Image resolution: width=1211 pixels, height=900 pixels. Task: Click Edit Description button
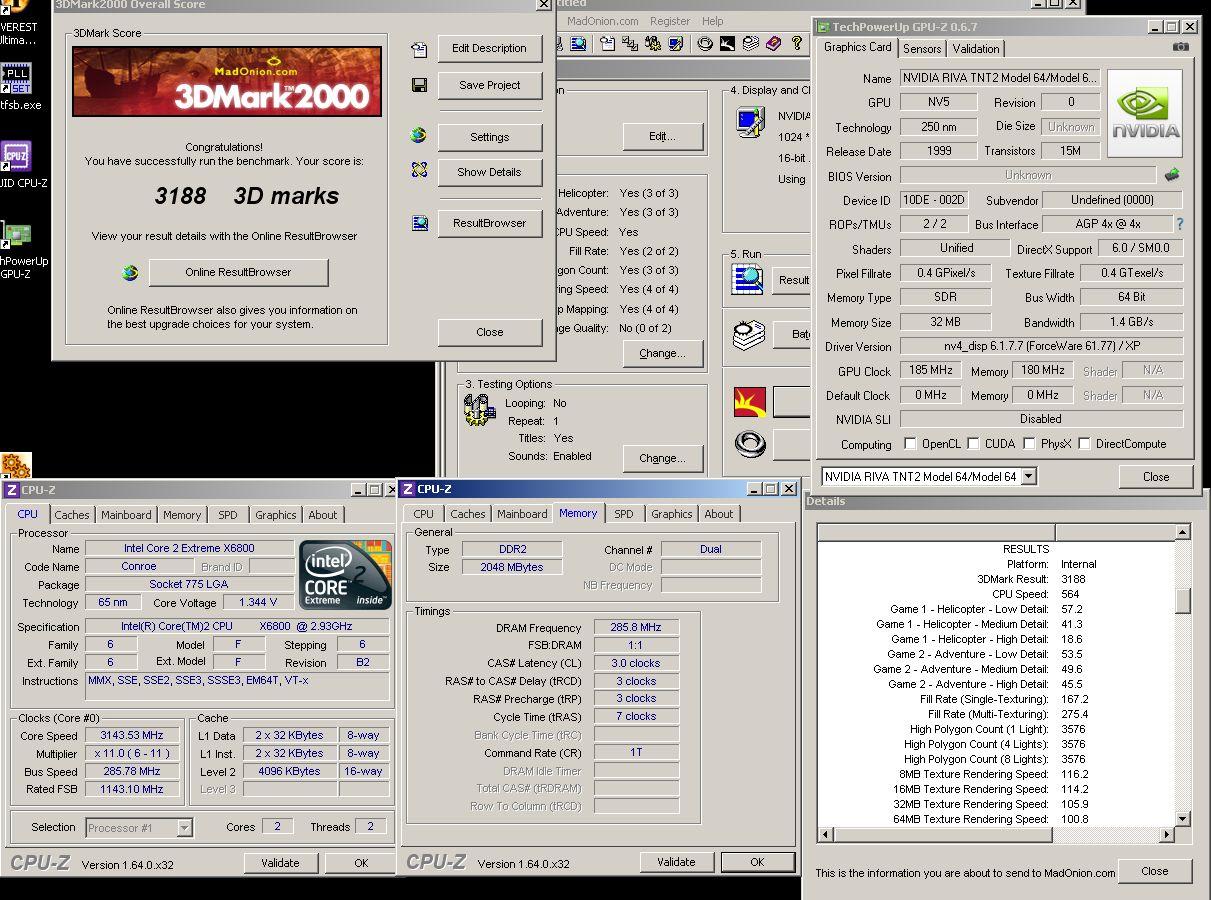[x=489, y=48]
